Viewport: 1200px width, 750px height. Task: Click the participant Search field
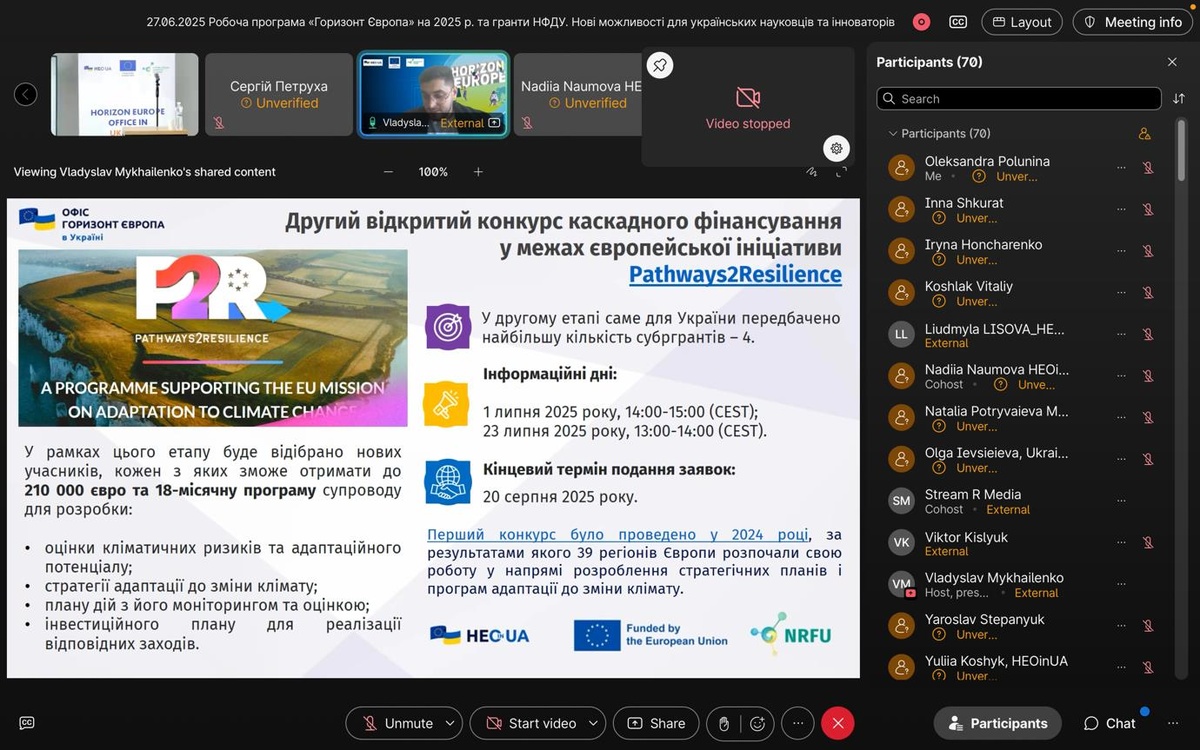coord(1019,99)
